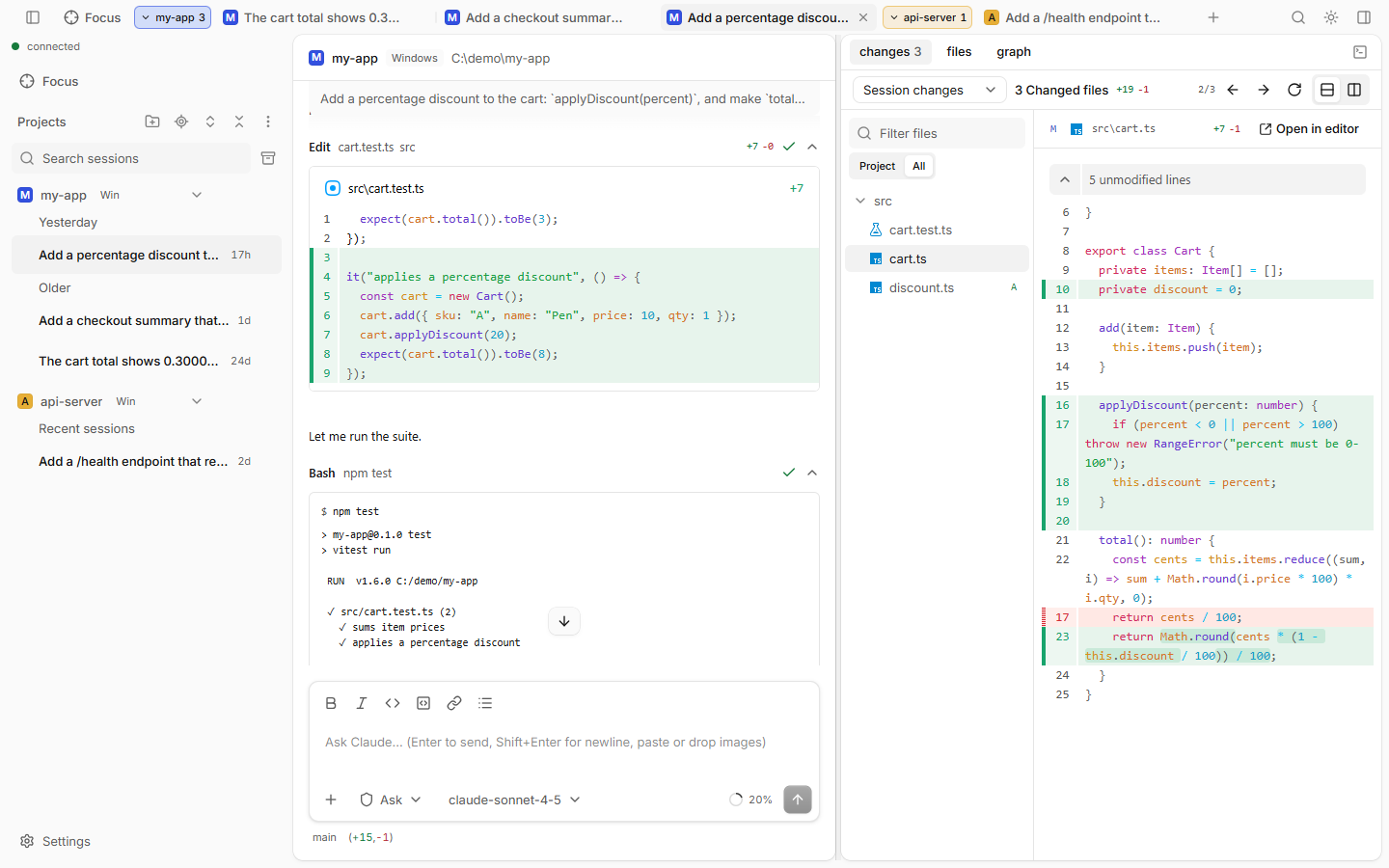
Task: Collapse the src folder in file tree
Action: point(860,201)
